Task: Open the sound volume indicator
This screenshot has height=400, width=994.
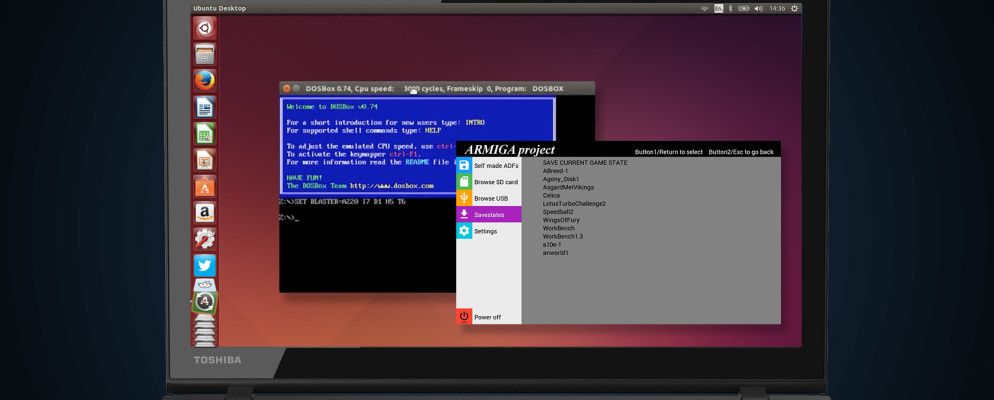Action: click(759, 8)
